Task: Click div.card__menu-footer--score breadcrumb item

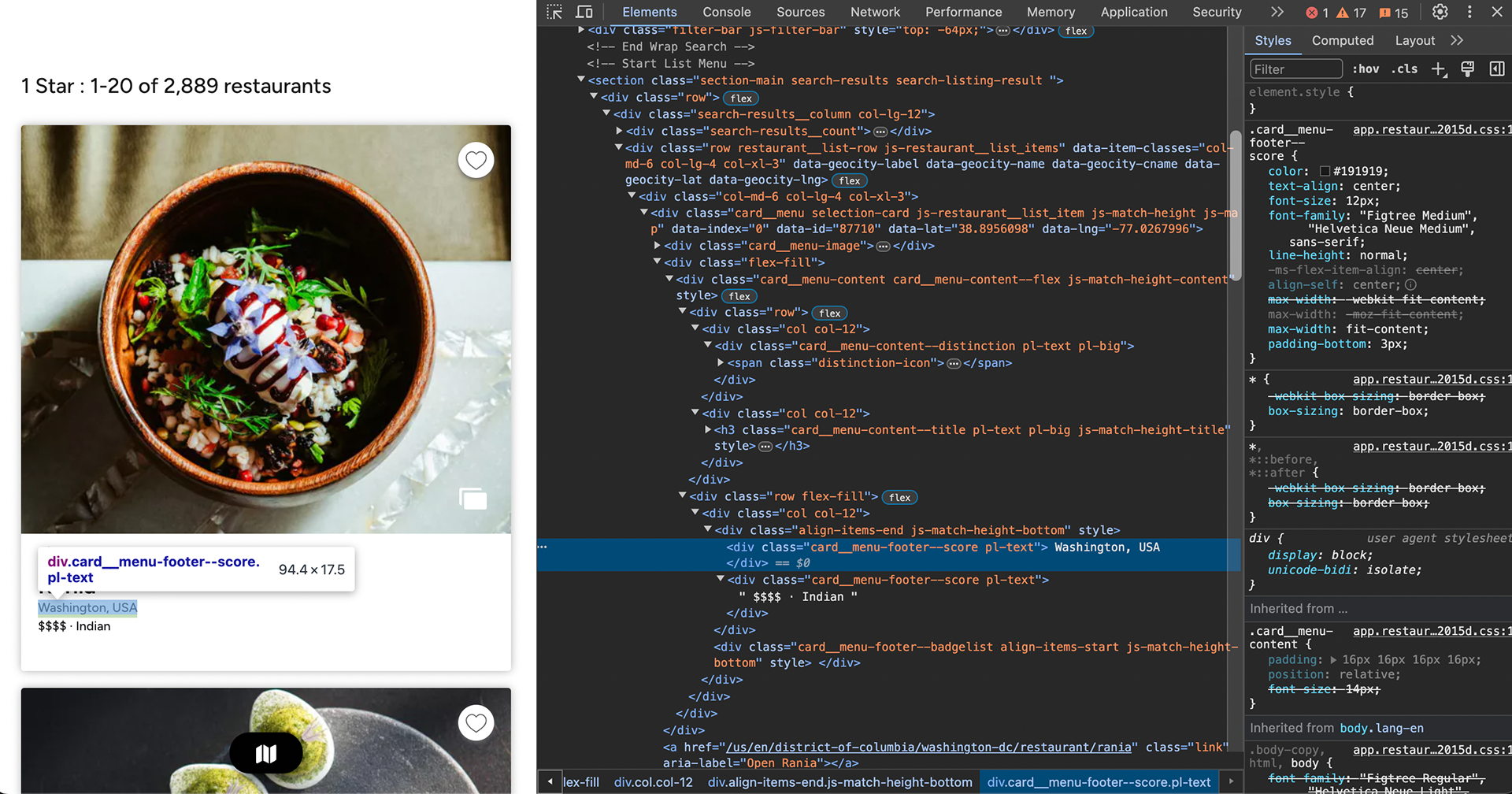Action: pyautogui.click(x=1099, y=782)
